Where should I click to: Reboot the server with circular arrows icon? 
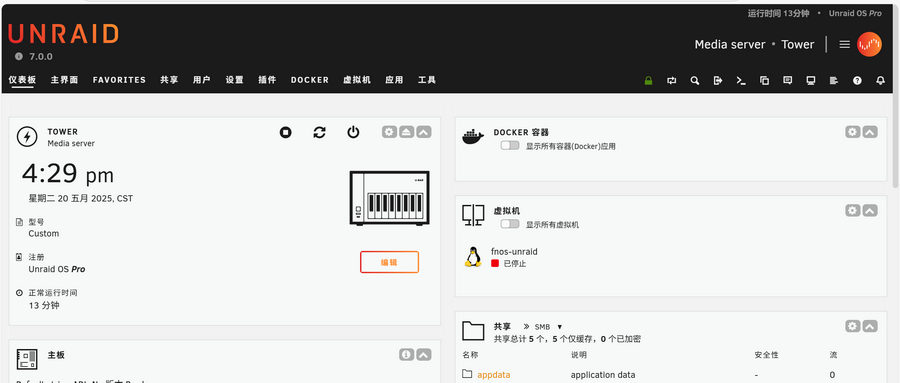(x=319, y=133)
